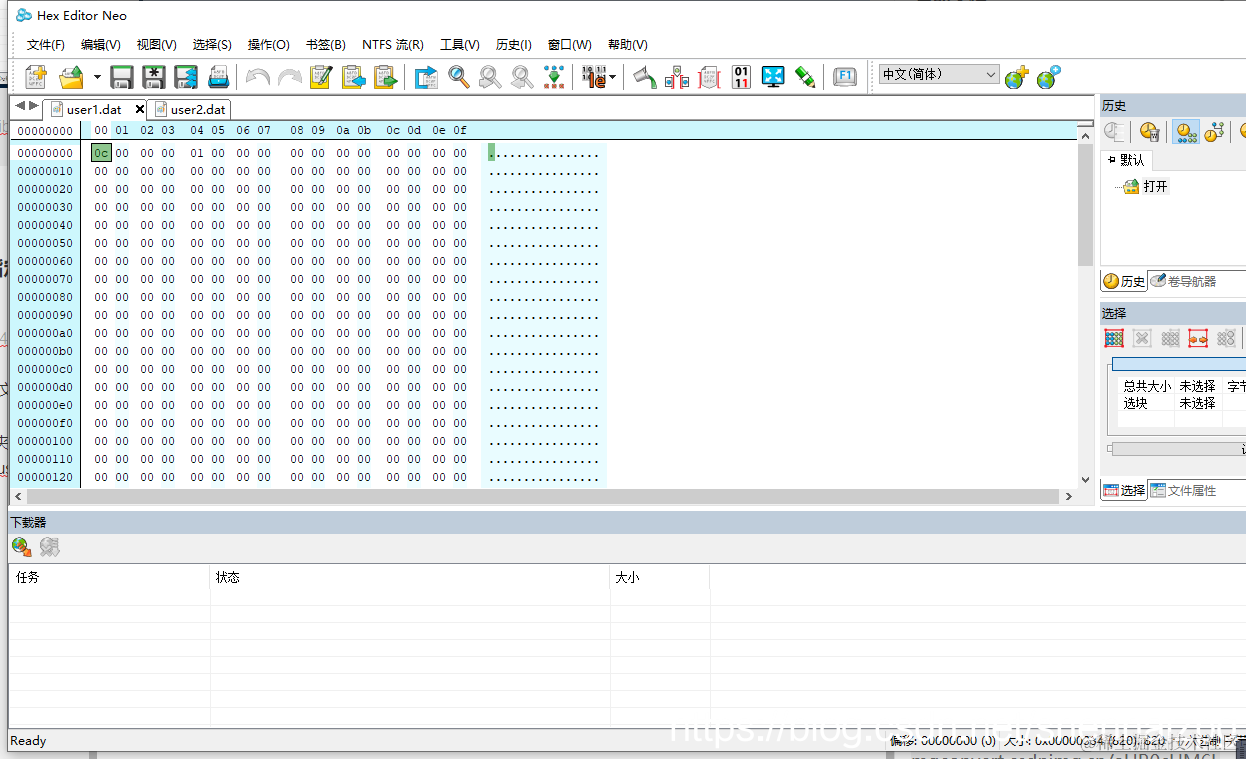The height and width of the screenshot is (759, 1246).
Task: Open the 编辑(V) menu
Action: pyautogui.click(x=101, y=45)
